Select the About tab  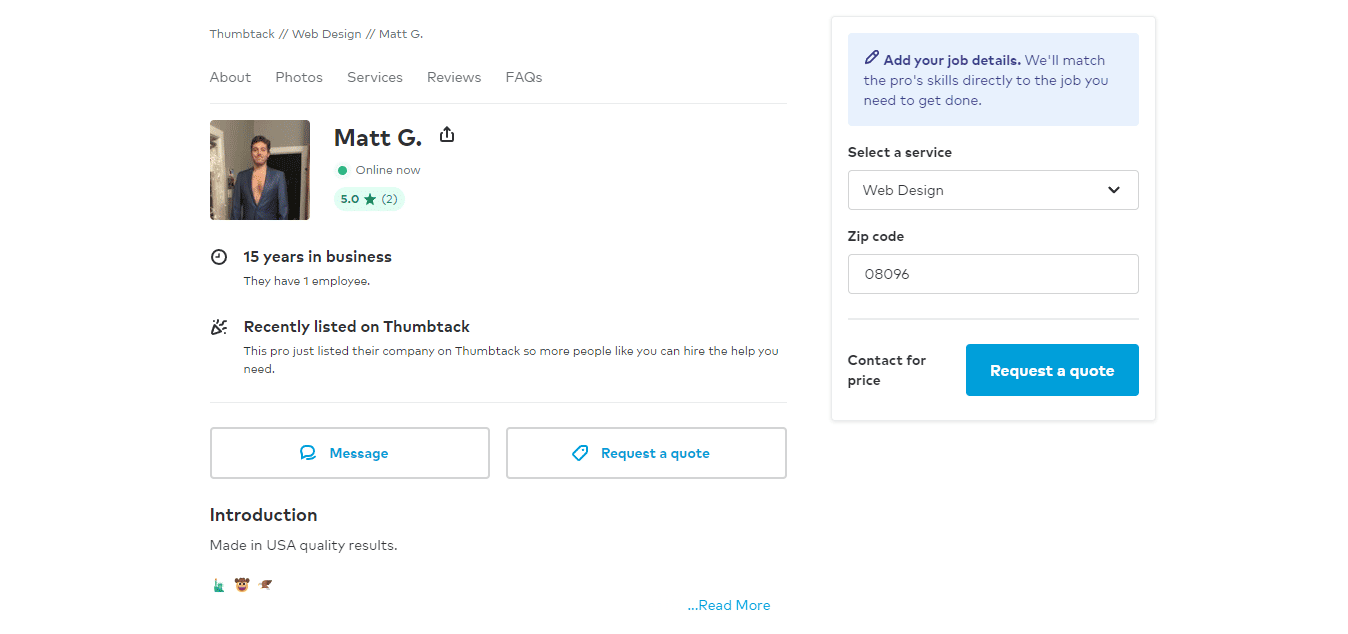[x=230, y=77]
